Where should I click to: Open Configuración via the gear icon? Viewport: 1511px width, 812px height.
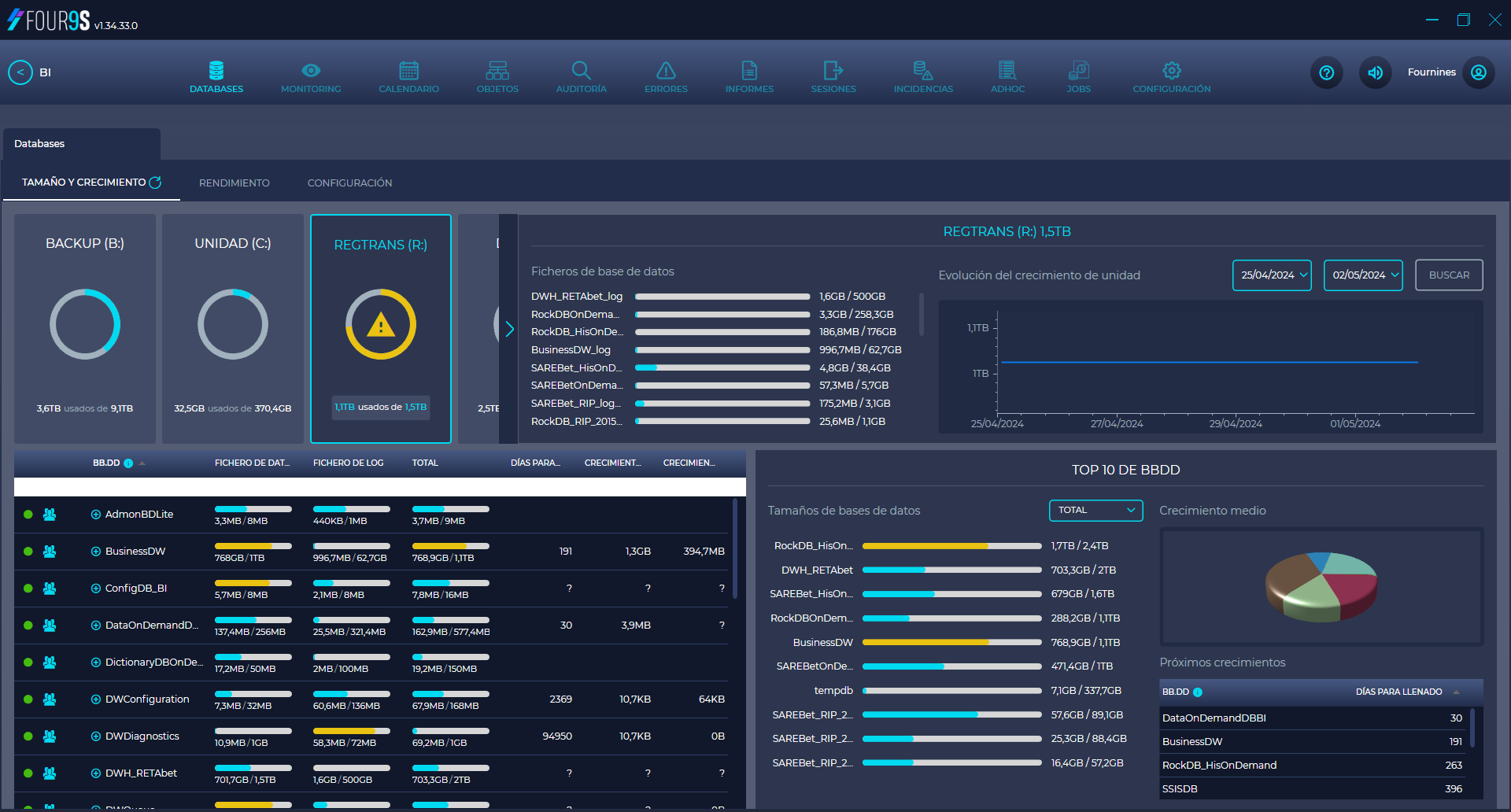tap(1171, 70)
